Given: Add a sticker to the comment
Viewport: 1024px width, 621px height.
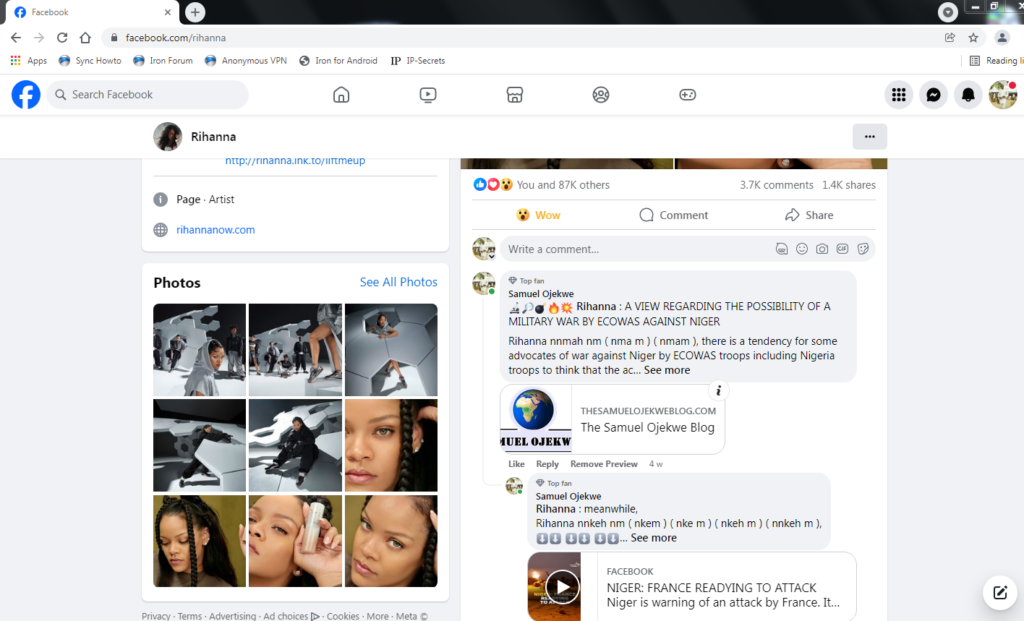Looking at the screenshot, I should coord(863,249).
